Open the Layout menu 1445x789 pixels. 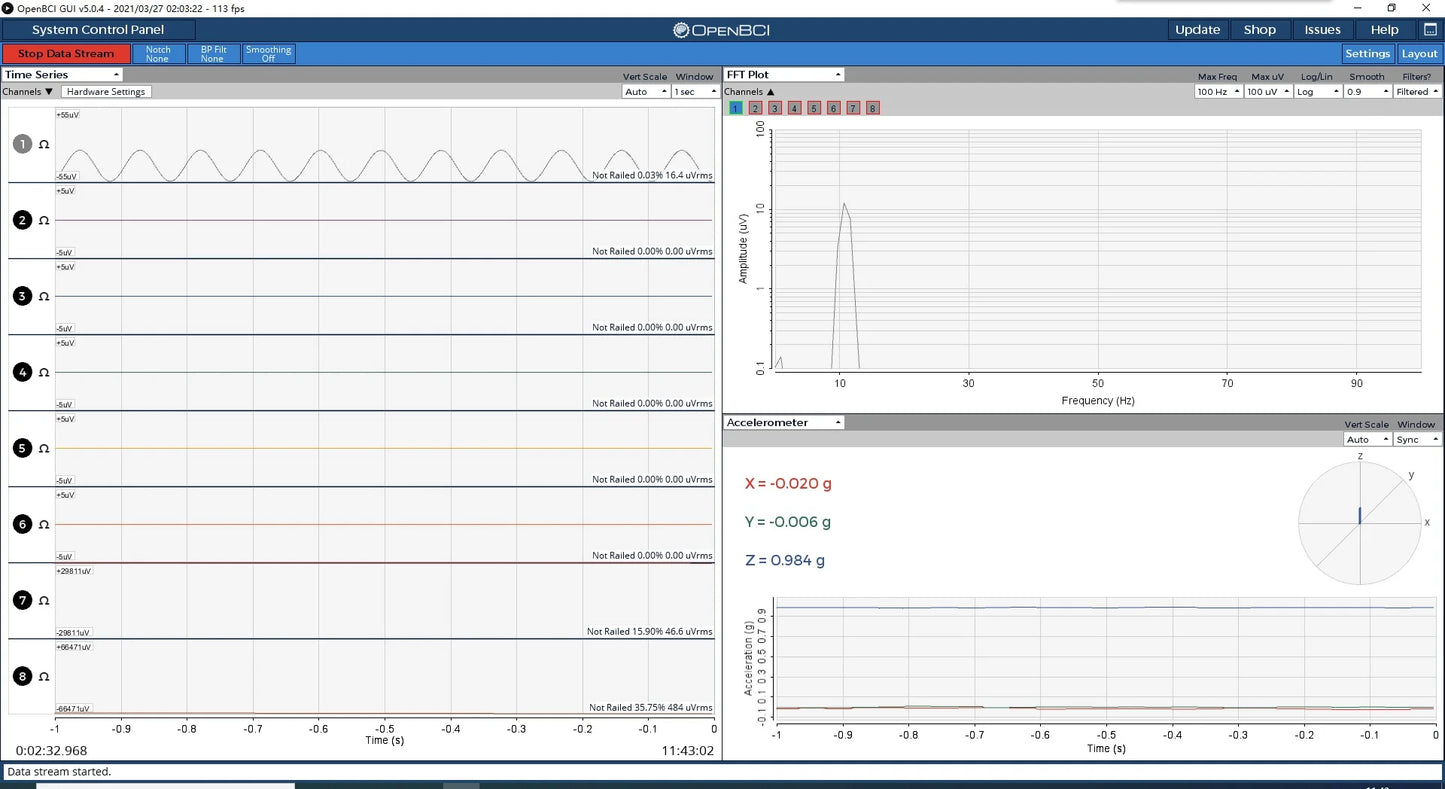(x=1419, y=54)
